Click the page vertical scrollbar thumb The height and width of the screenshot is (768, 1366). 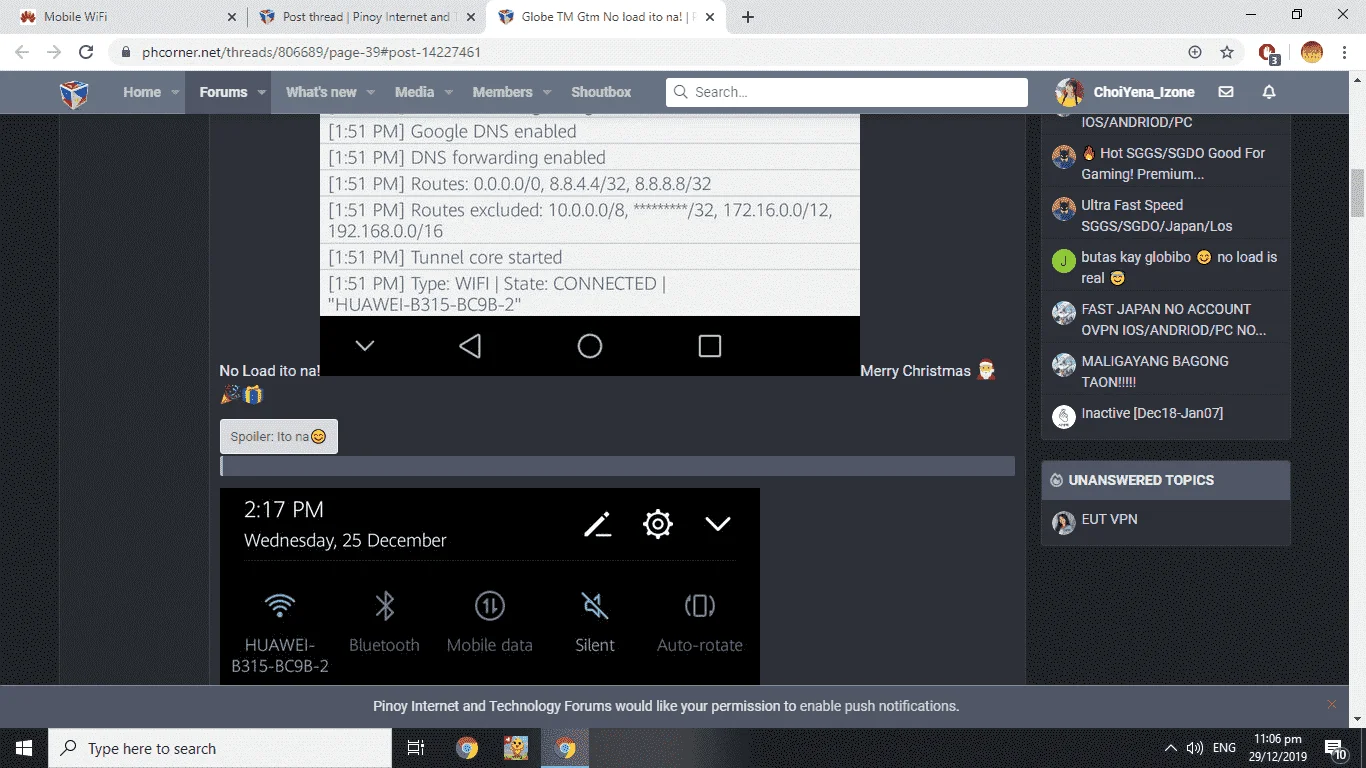click(x=1357, y=193)
